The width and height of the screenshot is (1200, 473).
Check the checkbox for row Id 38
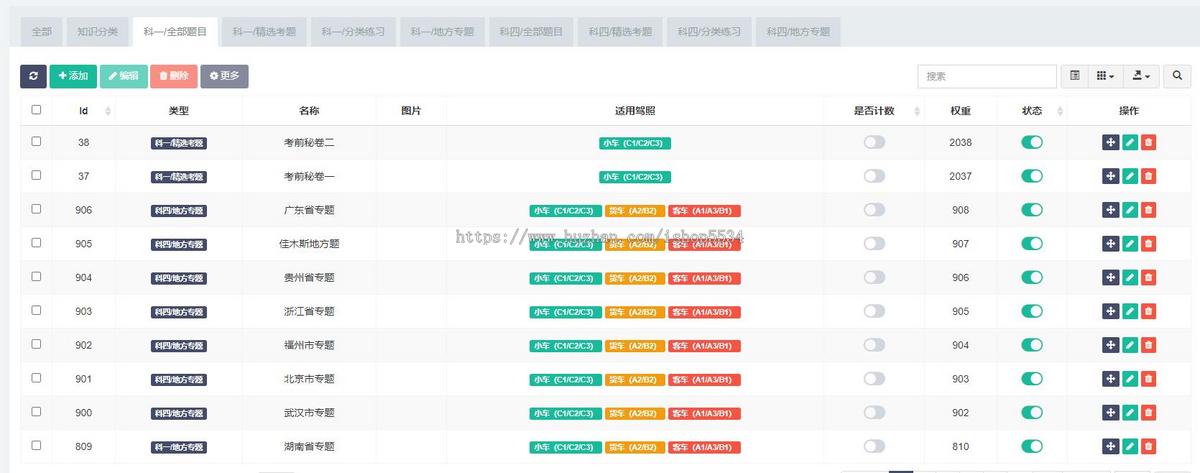[36, 142]
